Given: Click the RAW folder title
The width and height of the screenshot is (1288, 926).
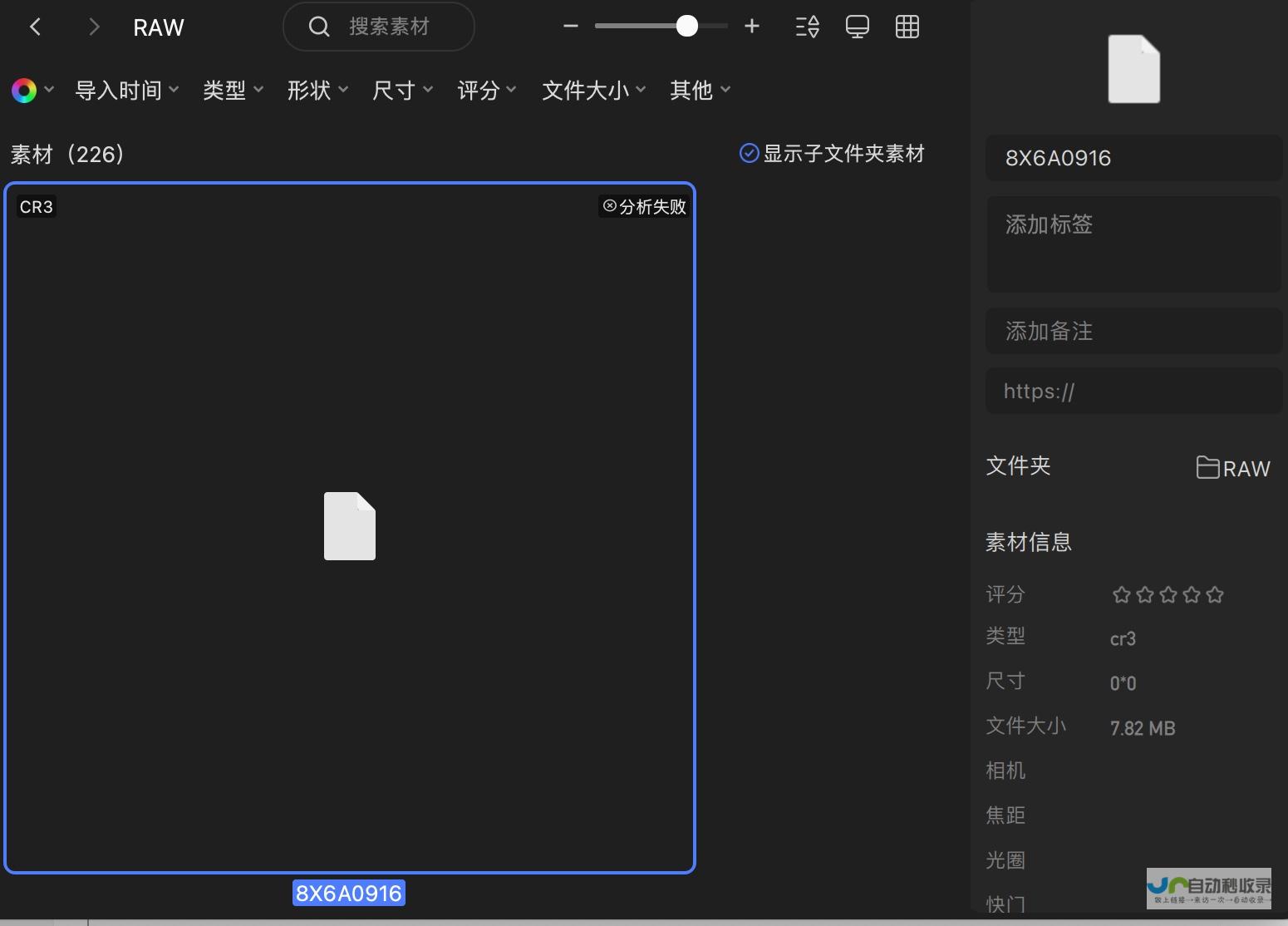Looking at the screenshot, I should click(159, 27).
